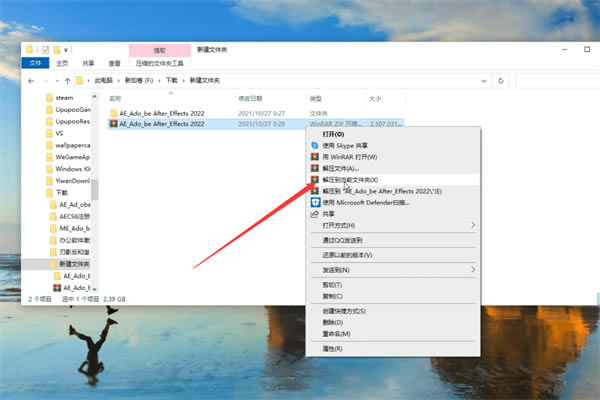Viewport: 600px width, 400px height.
Task: Choose 还原以前的版本(V)
Action: 393,255
